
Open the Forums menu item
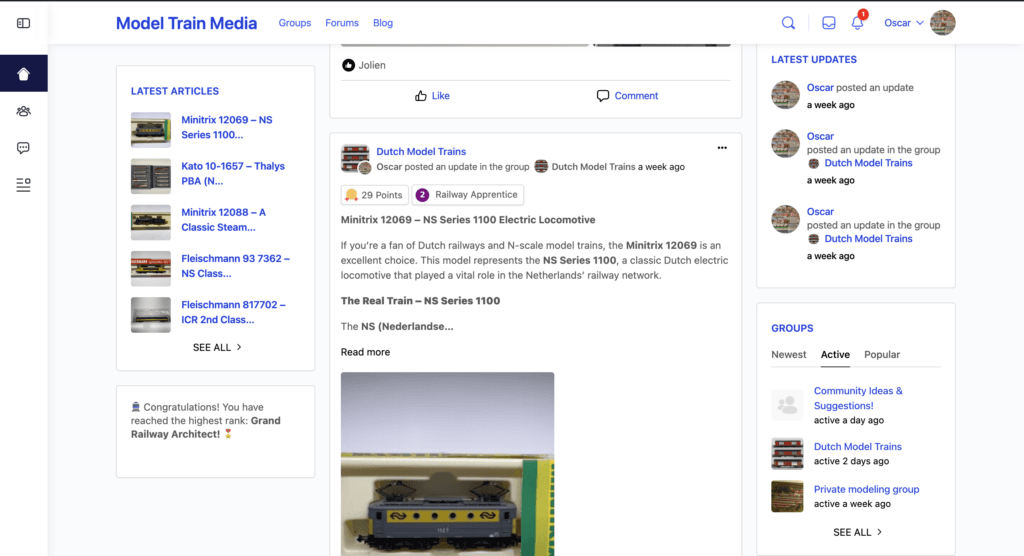pos(342,23)
